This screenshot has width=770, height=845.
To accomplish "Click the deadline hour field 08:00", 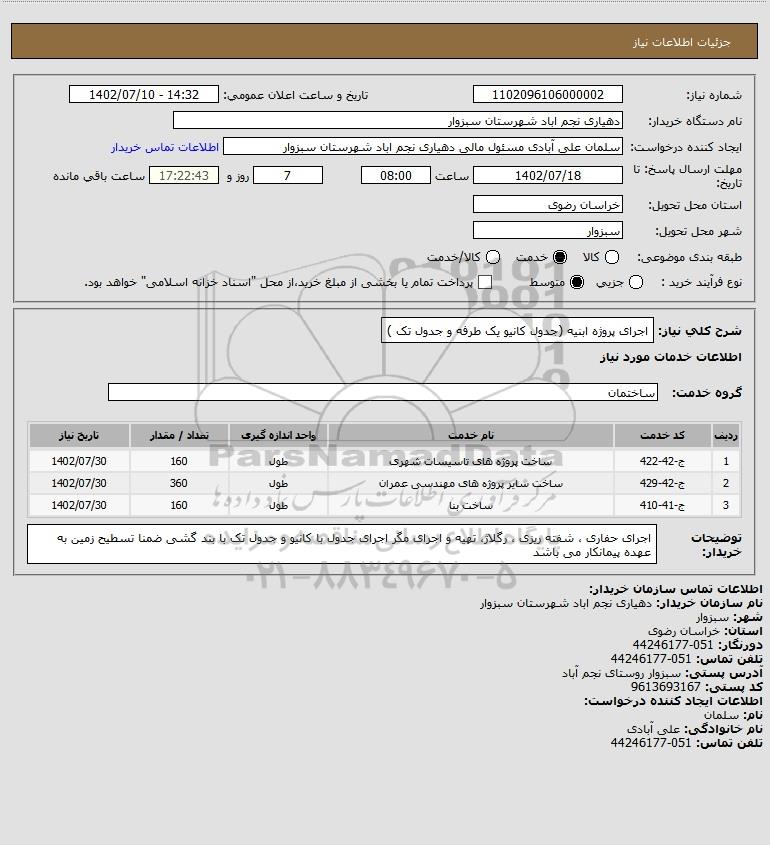I will click(396, 176).
